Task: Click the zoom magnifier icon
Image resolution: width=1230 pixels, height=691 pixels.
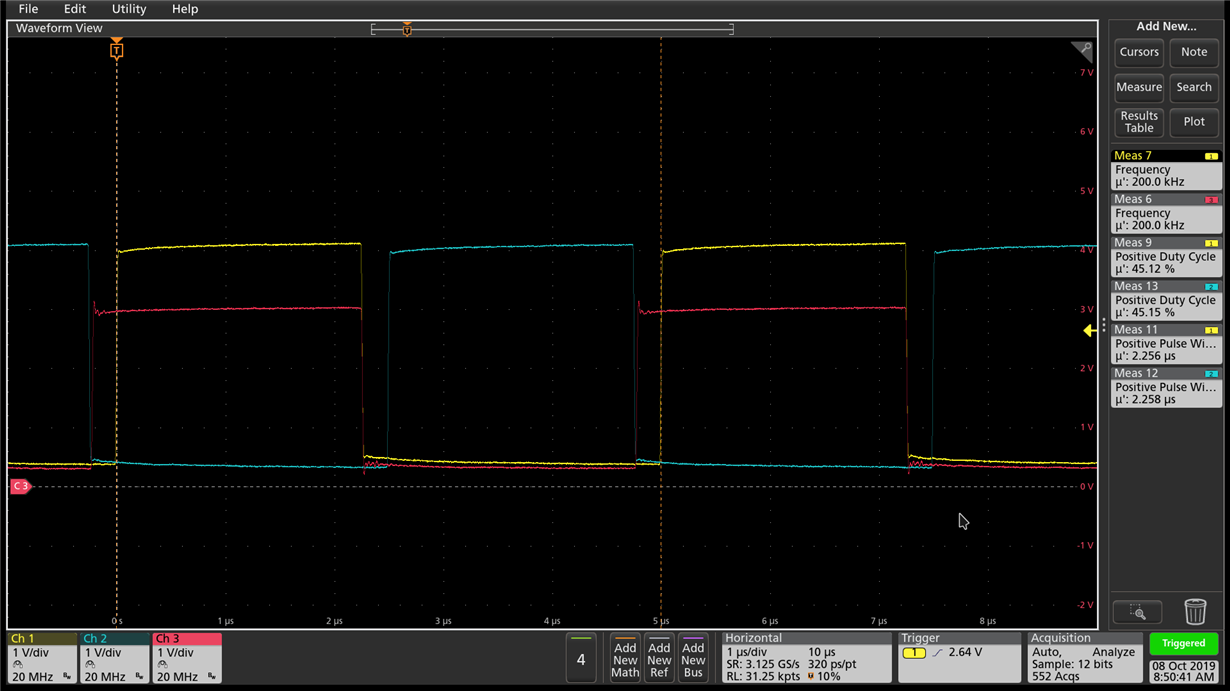Action: click(x=1138, y=611)
